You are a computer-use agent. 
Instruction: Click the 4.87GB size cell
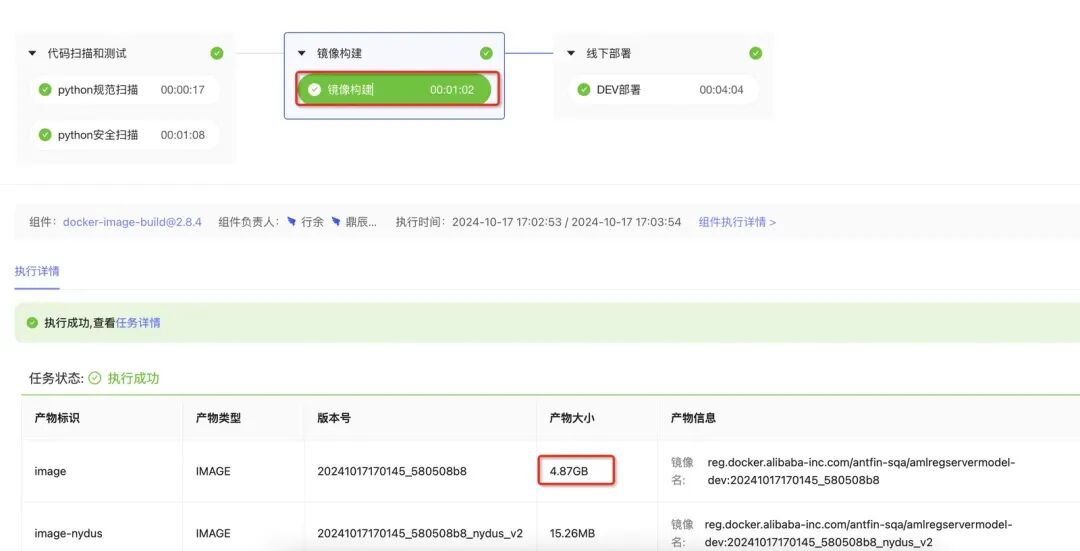569,471
